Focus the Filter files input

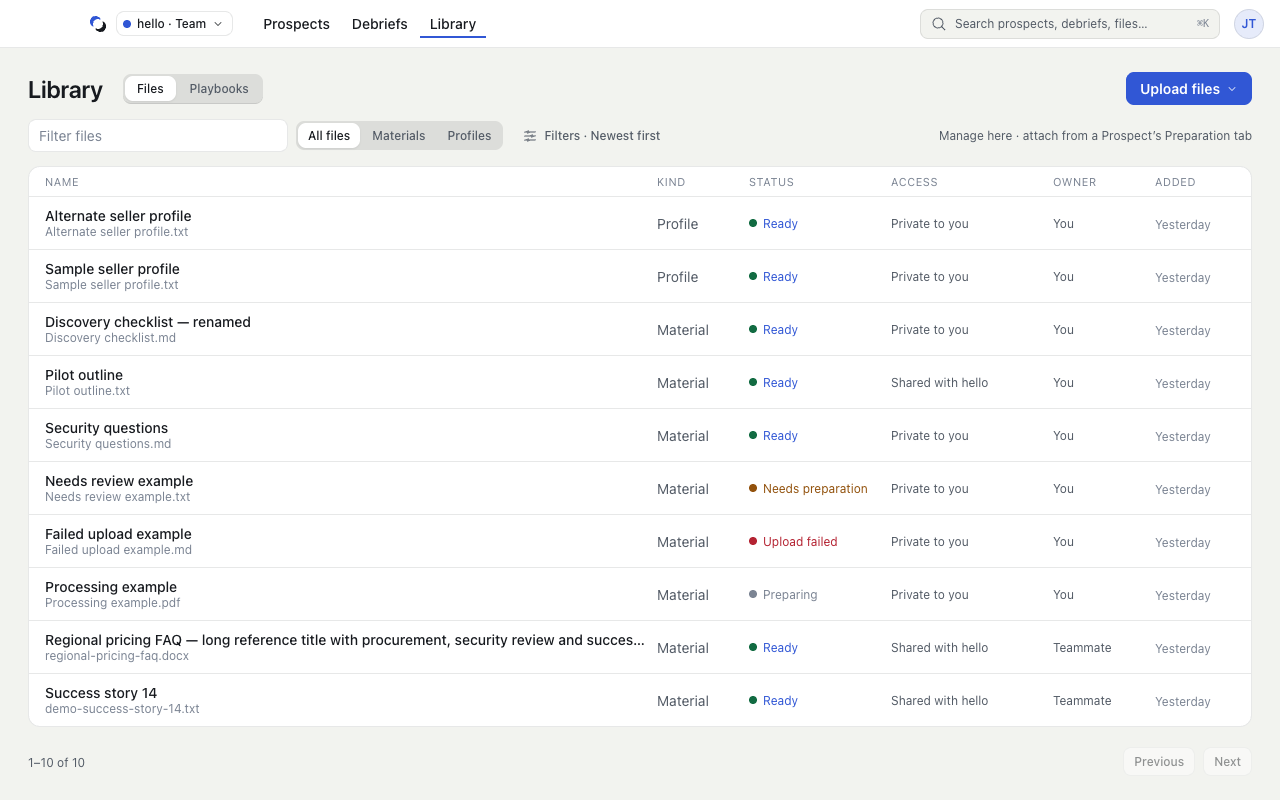[x=158, y=136]
